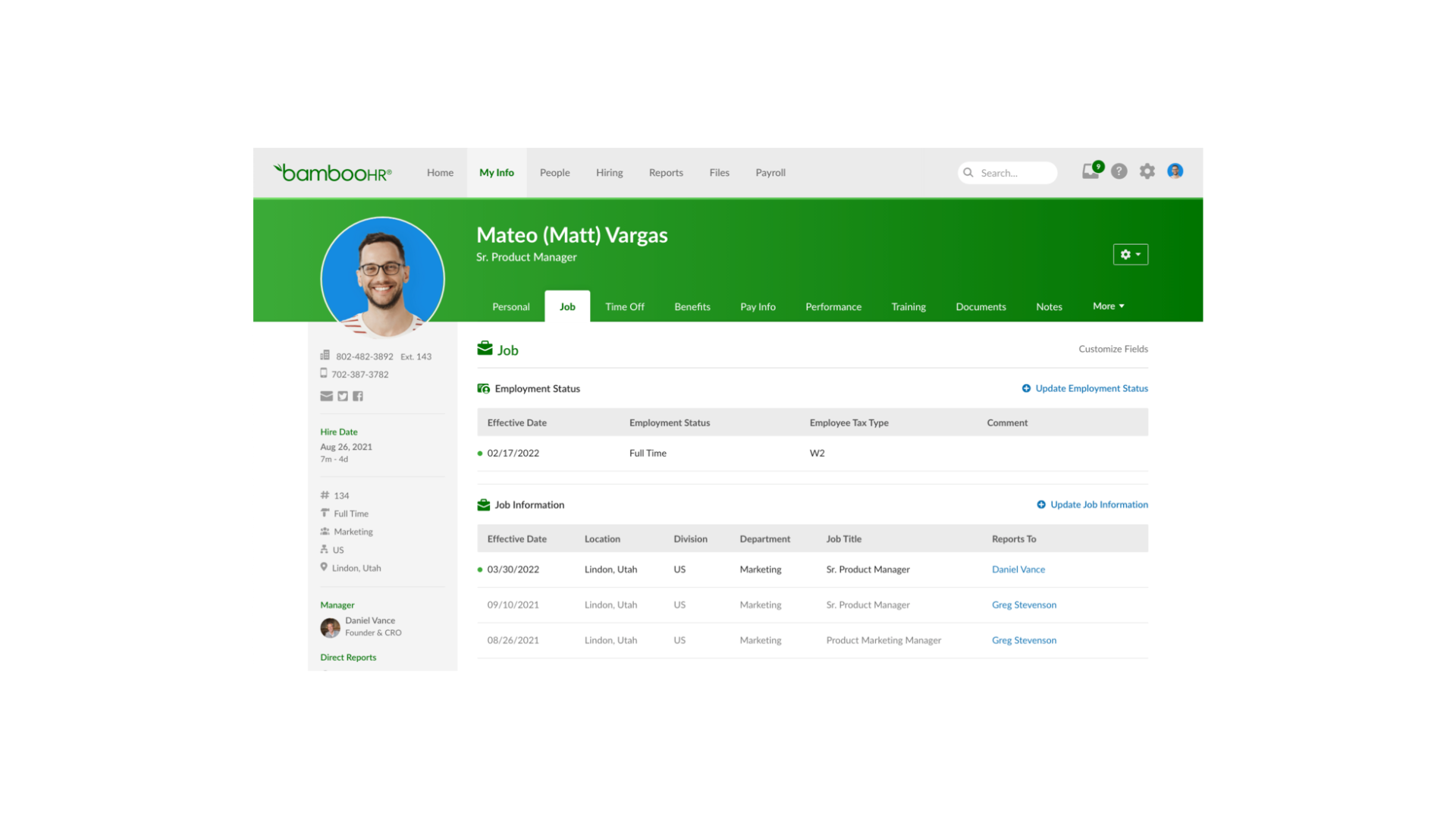Click Customize Fields
Image resolution: width=1456 pixels, height=819 pixels.
pos(1112,349)
